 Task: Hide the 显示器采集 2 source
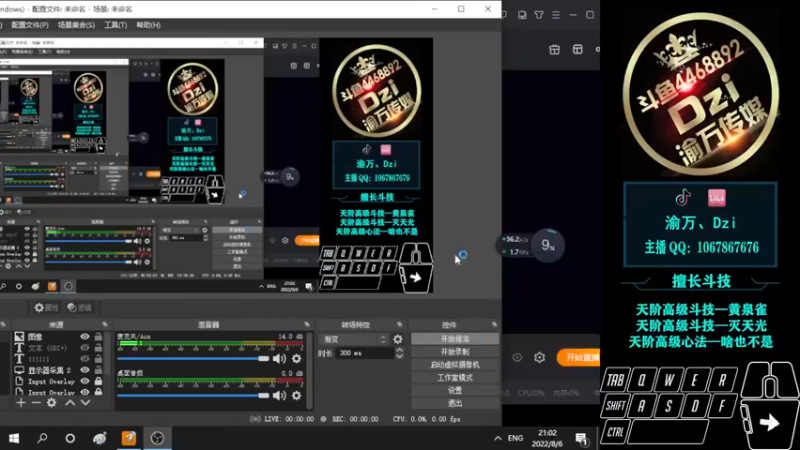[x=85, y=370]
